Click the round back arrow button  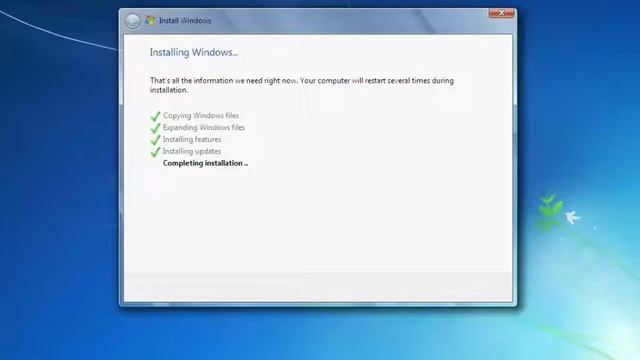(x=133, y=21)
